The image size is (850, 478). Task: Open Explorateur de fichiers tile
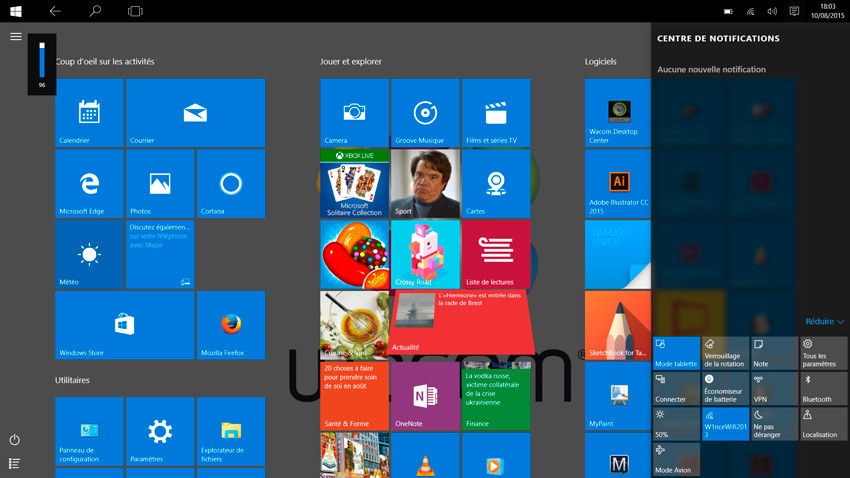231,431
